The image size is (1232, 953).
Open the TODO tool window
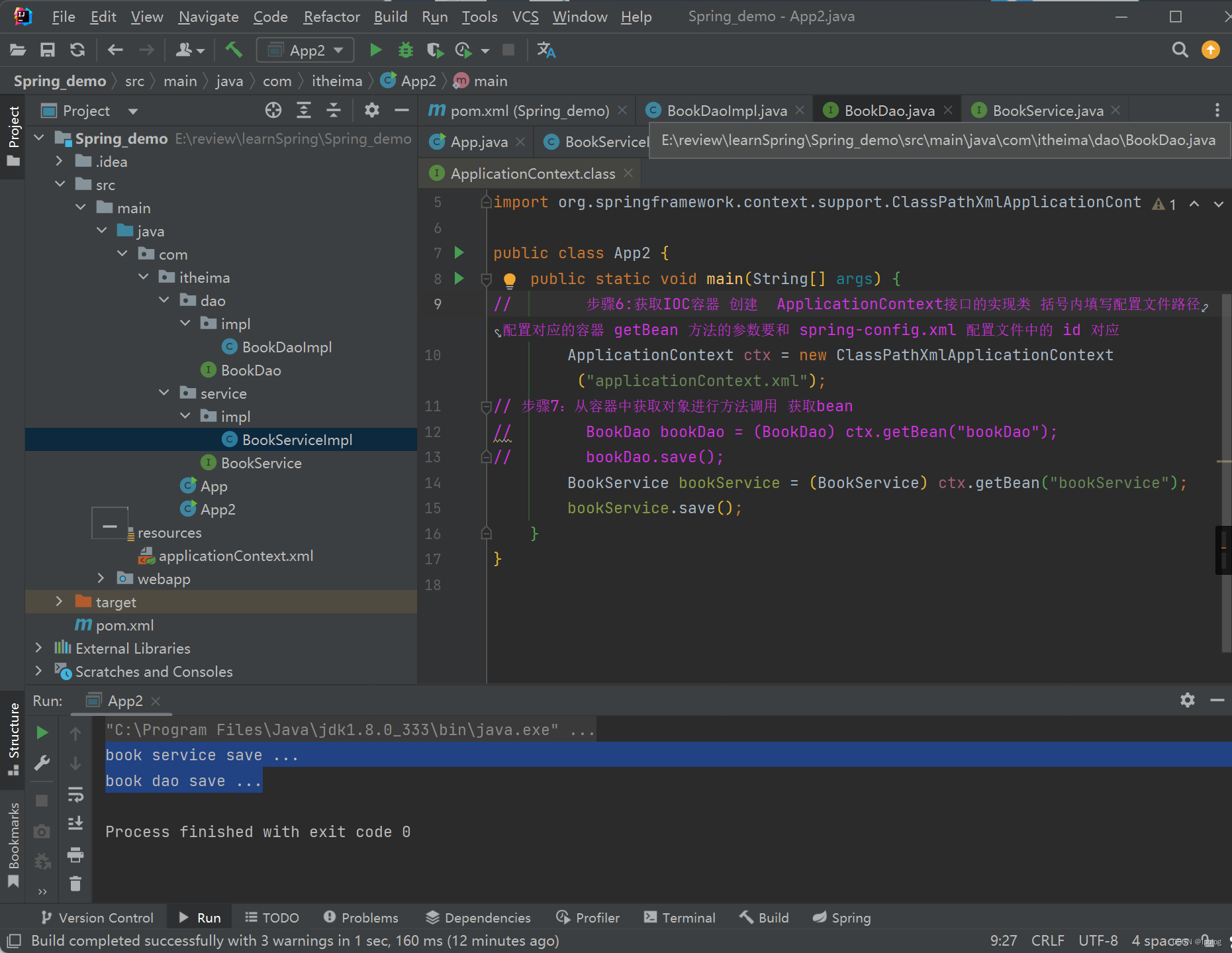tap(272, 917)
